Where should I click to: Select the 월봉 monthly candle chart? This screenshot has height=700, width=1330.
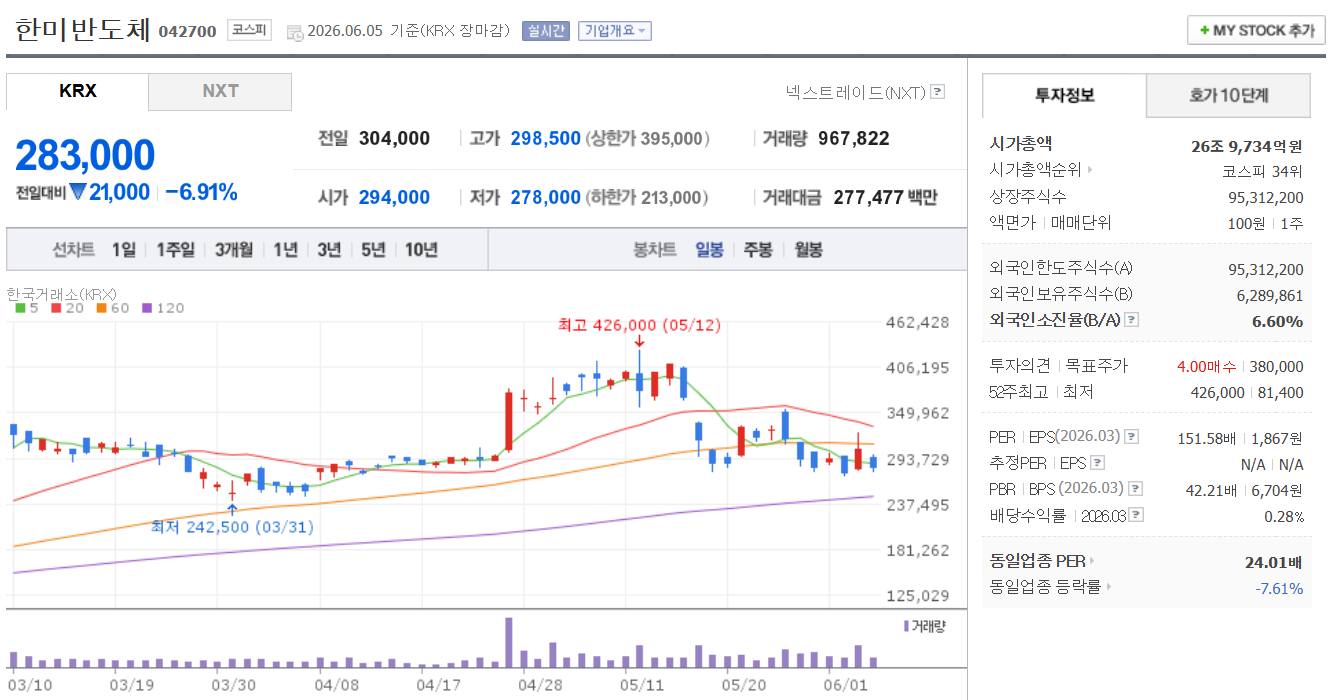(x=808, y=250)
